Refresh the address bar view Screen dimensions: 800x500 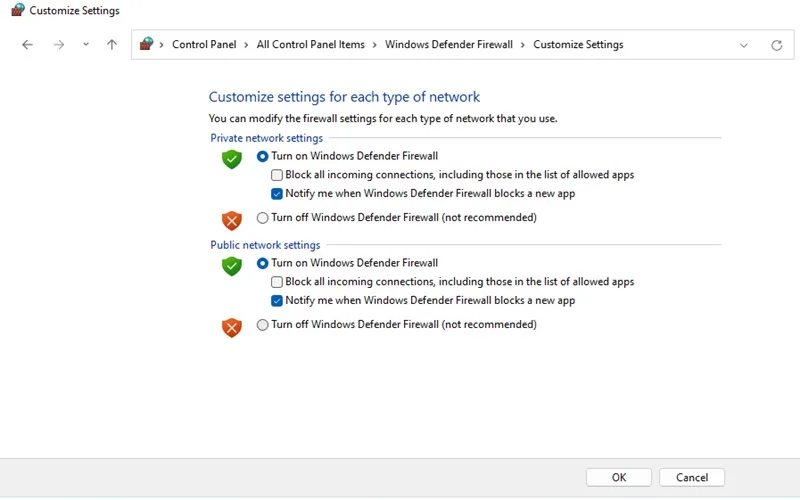click(x=777, y=45)
